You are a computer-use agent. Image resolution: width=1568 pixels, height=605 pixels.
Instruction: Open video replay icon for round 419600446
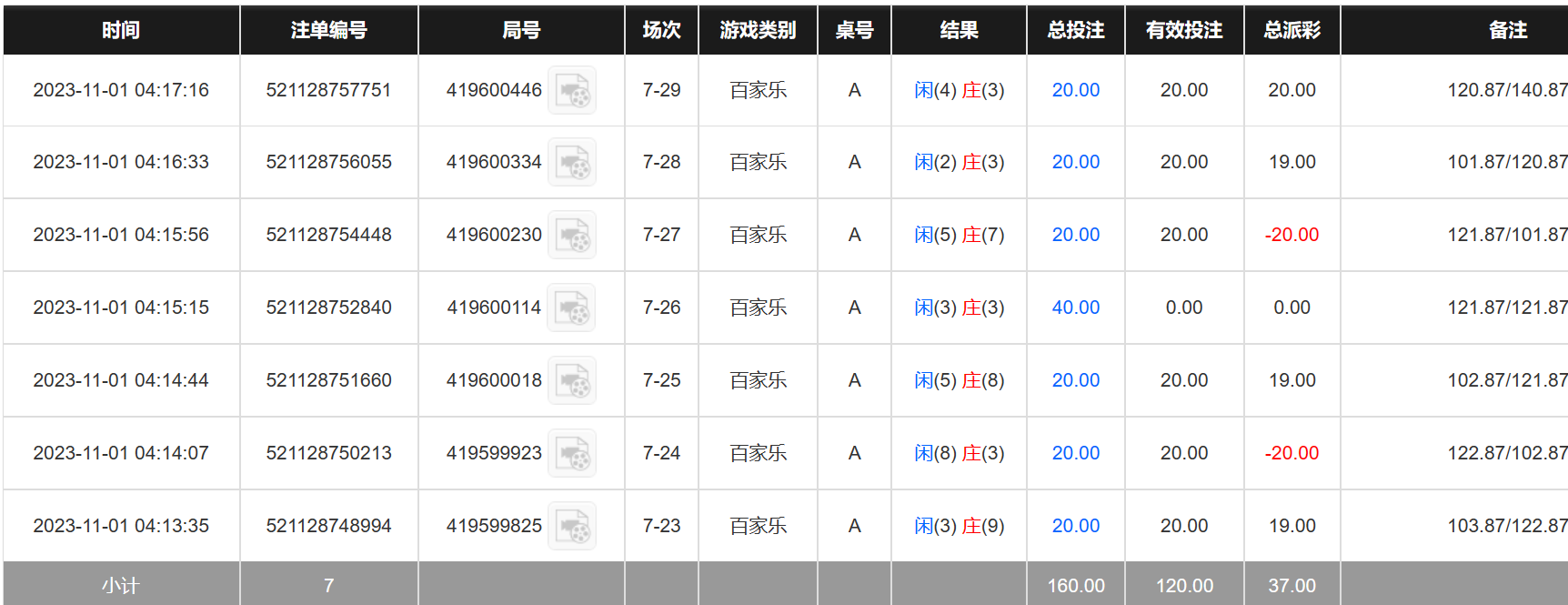[572, 90]
